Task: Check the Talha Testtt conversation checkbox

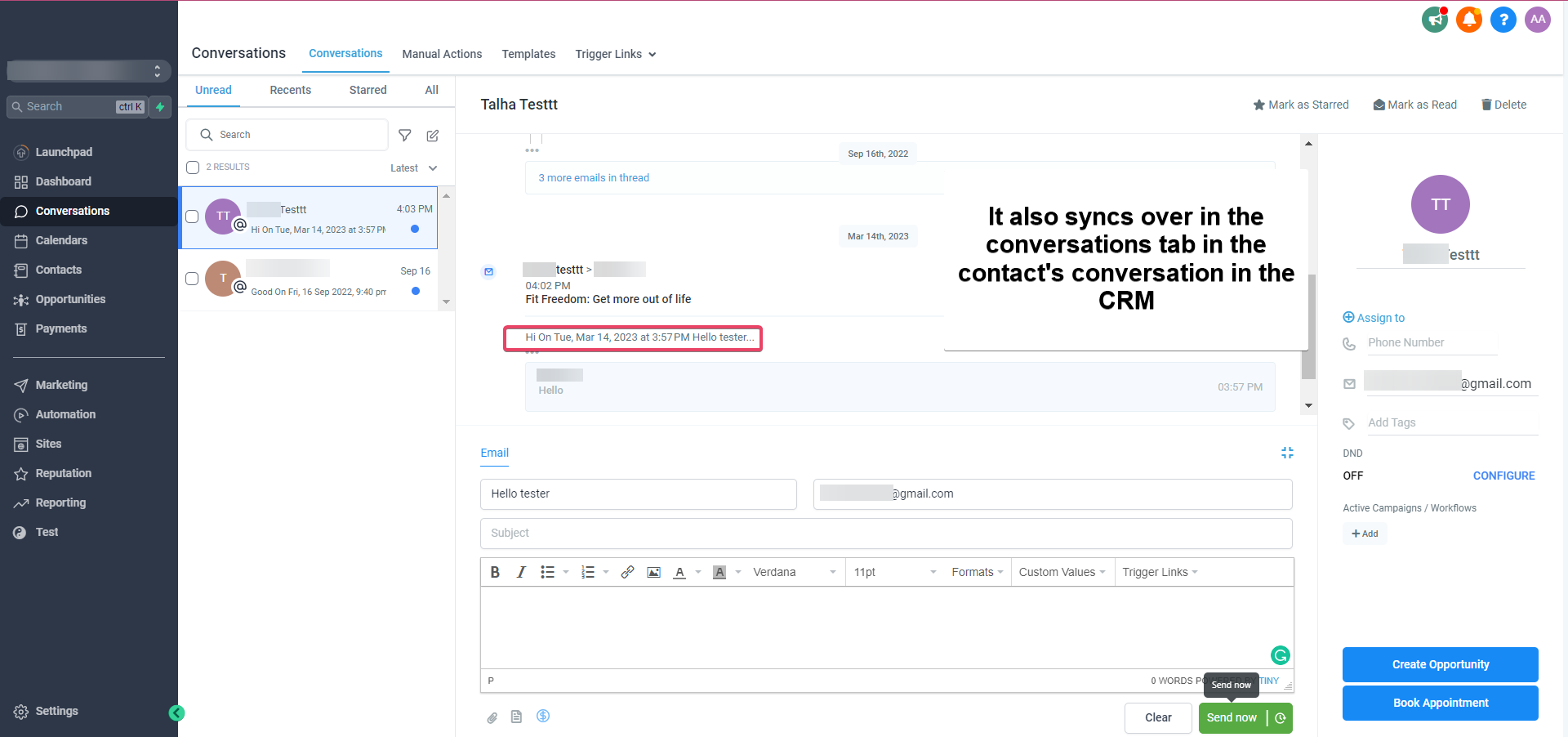Action: [x=192, y=217]
